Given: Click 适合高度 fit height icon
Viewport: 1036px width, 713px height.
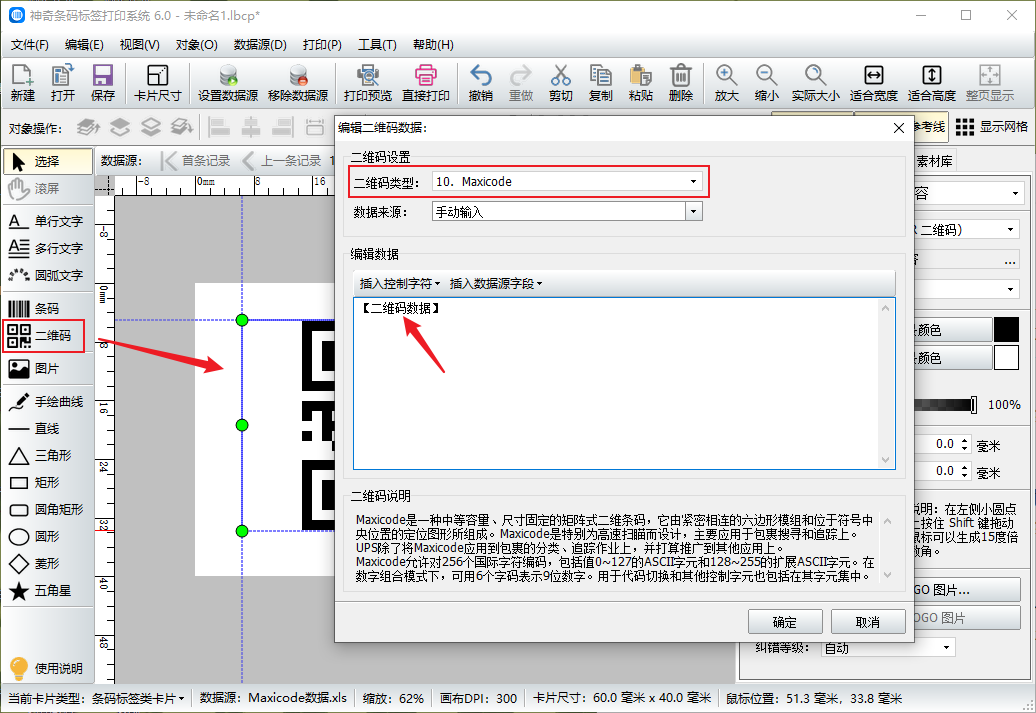Looking at the screenshot, I should [932, 83].
